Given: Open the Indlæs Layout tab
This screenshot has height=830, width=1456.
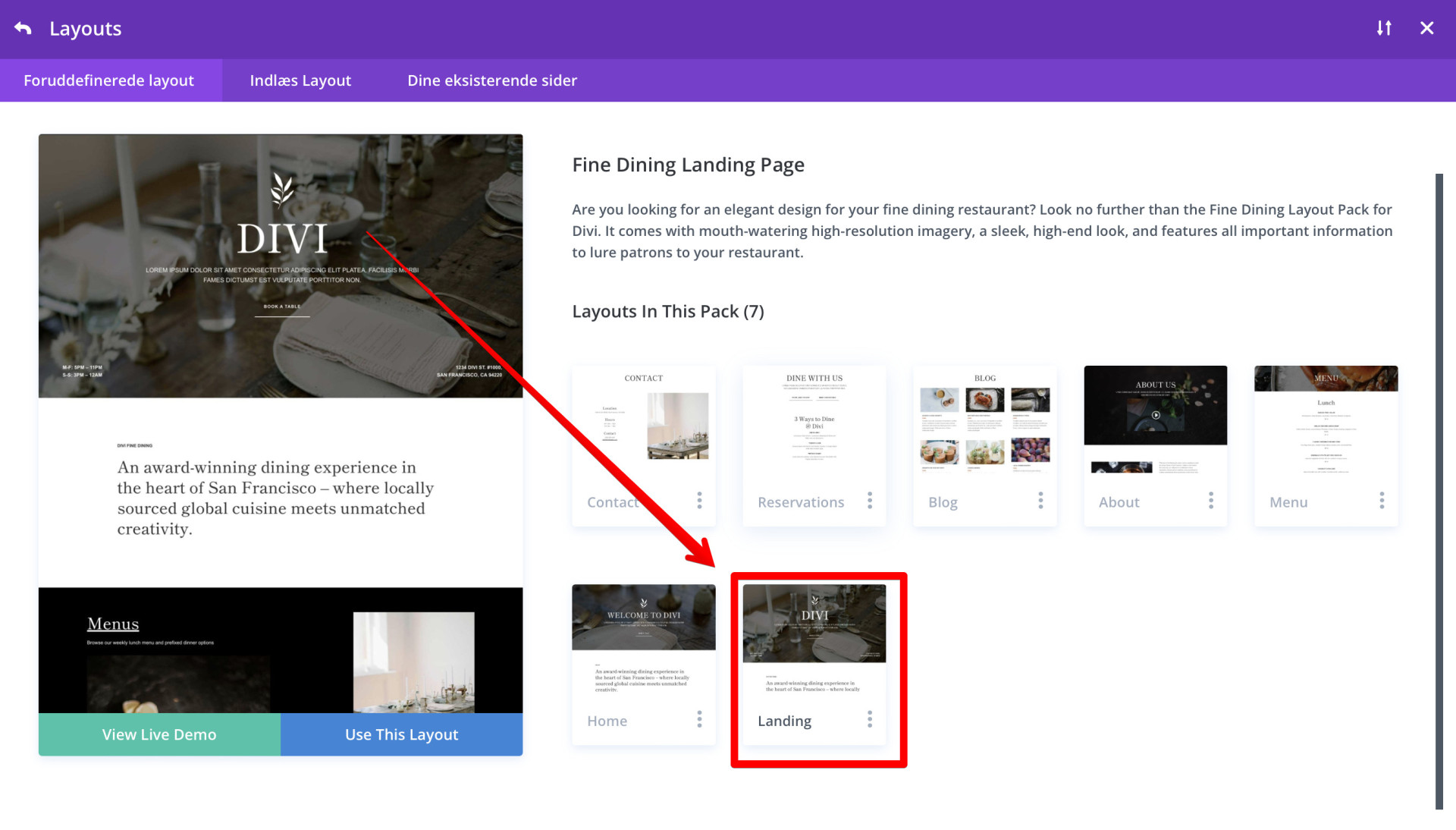Looking at the screenshot, I should [300, 80].
